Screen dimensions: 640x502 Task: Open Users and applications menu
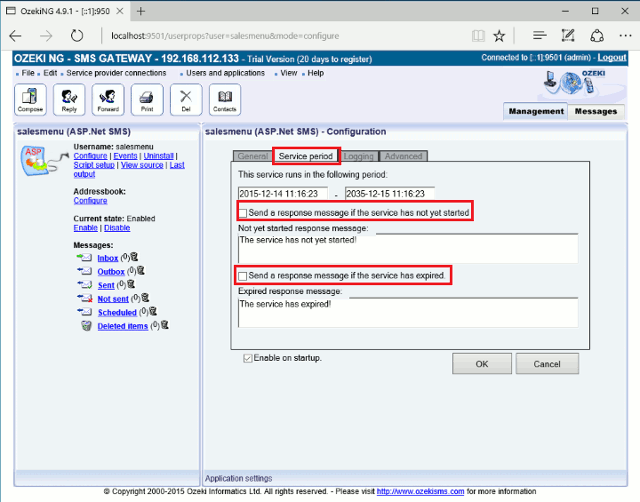tap(225, 73)
